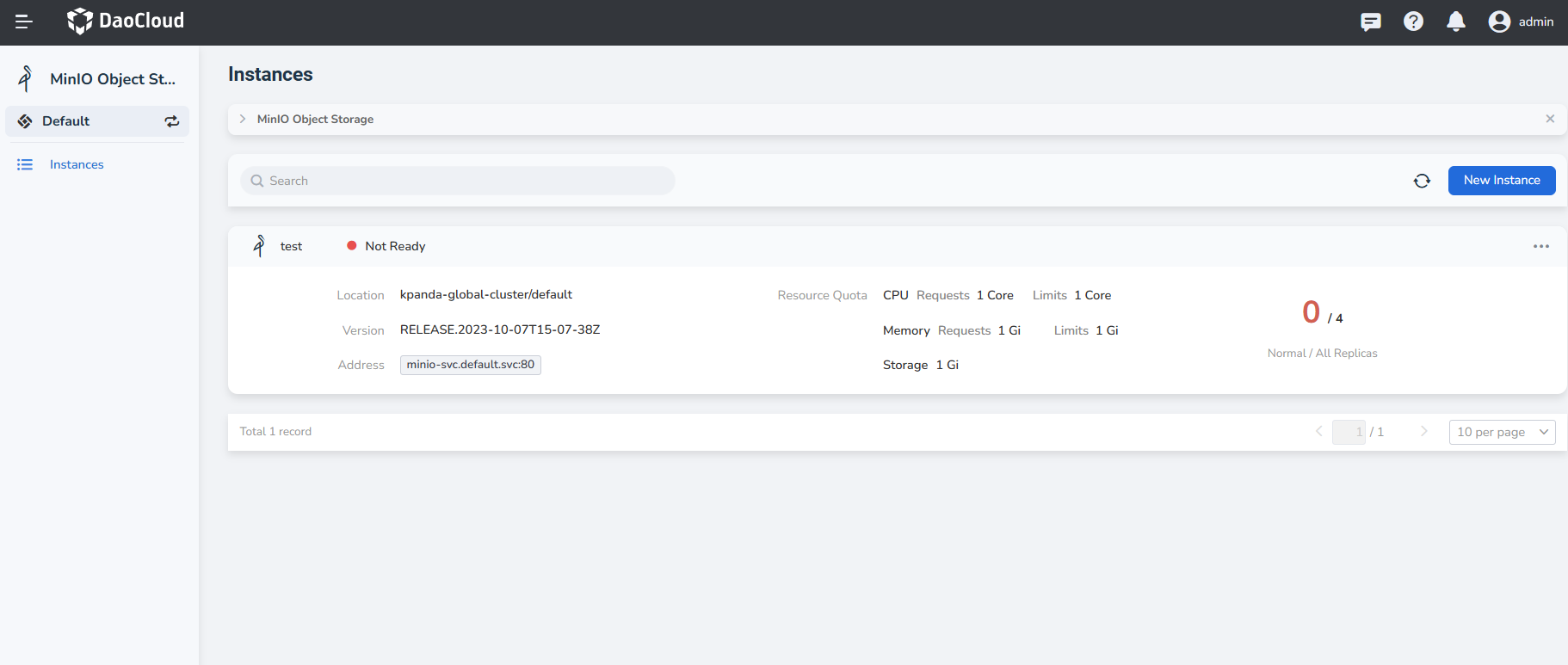Click the DaoCloud logo
The width and height of the screenshot is (1568, 665).
click(126, 21)
